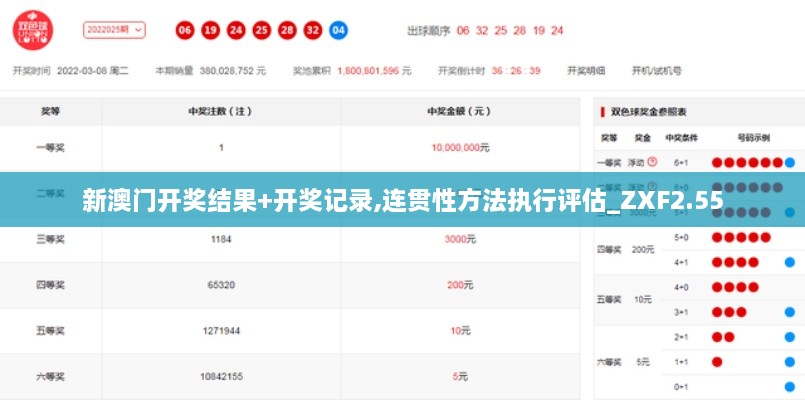
Task: Click the 双色球 Union Lotto logo
Action: click(x=33, y=30)
